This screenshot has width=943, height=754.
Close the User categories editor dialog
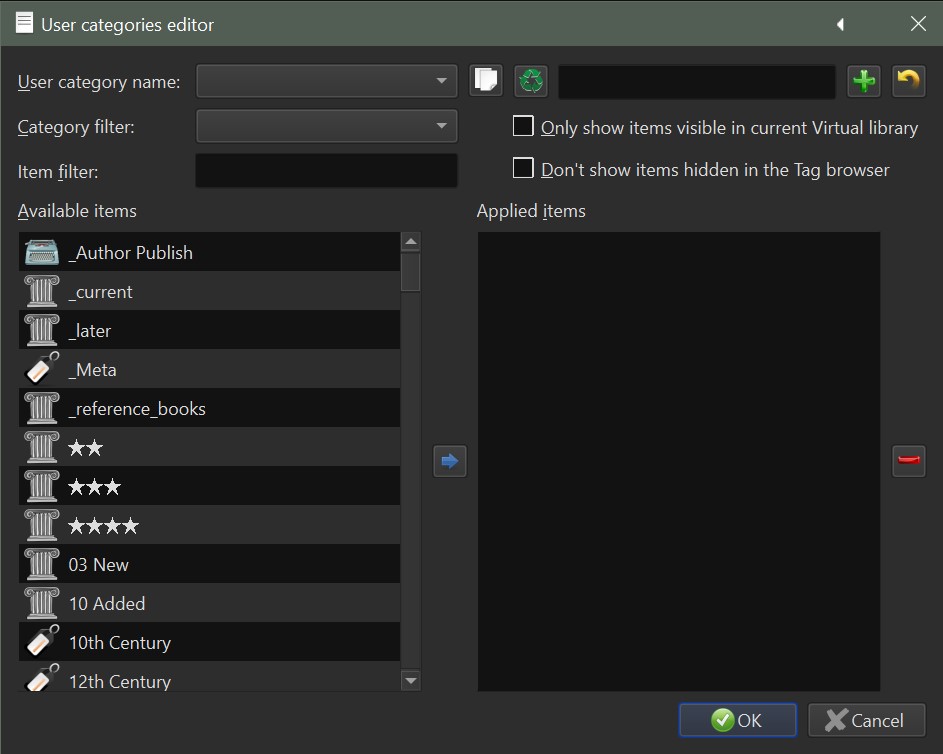point(918,23)
